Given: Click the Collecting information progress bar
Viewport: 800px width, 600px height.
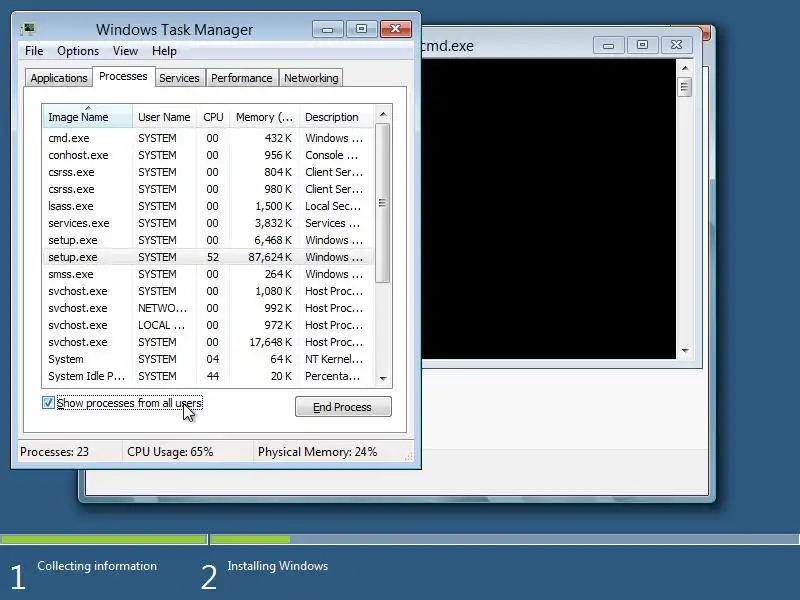Looking at the screenshot, I should [x=104, y=539].
